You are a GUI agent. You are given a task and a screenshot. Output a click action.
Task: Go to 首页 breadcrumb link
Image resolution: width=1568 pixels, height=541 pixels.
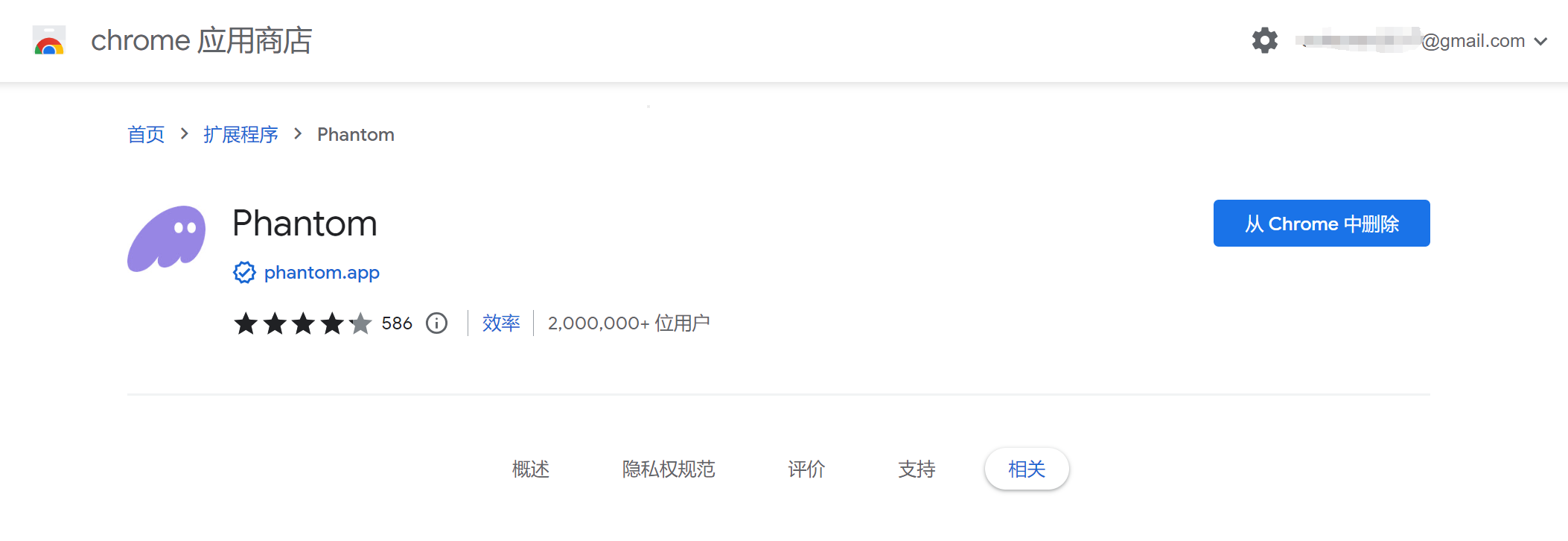[x=146, y=135]
